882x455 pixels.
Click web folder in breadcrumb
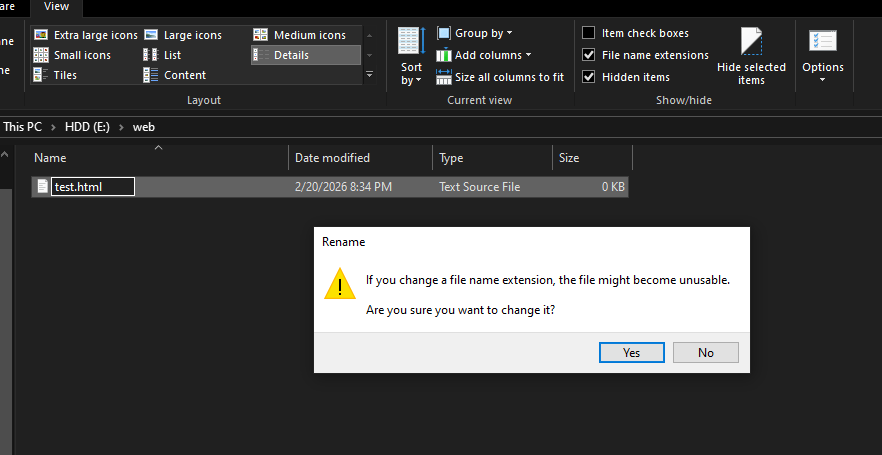(143, 127)
